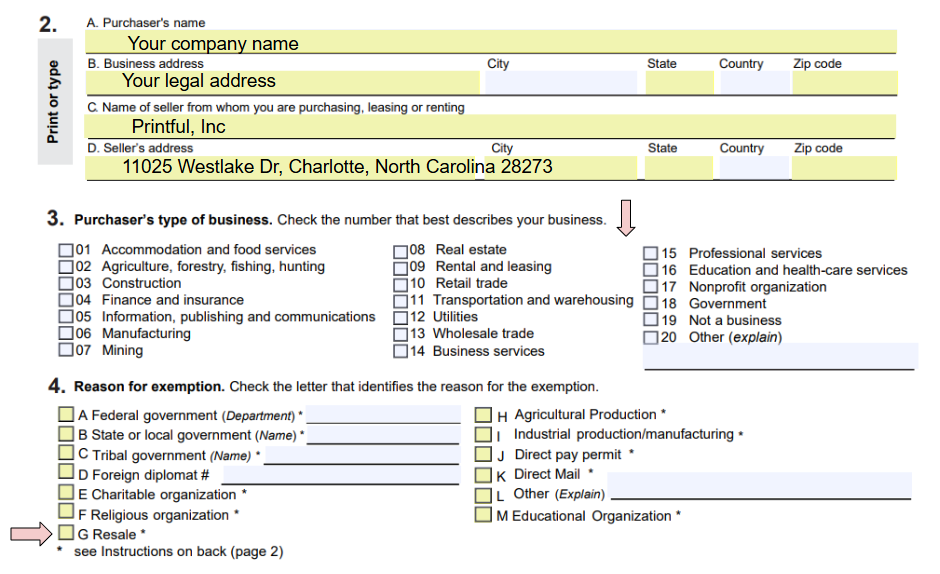Click the Seller's address field
This screenshot has height=574, width=940.
tap(284, 167)
